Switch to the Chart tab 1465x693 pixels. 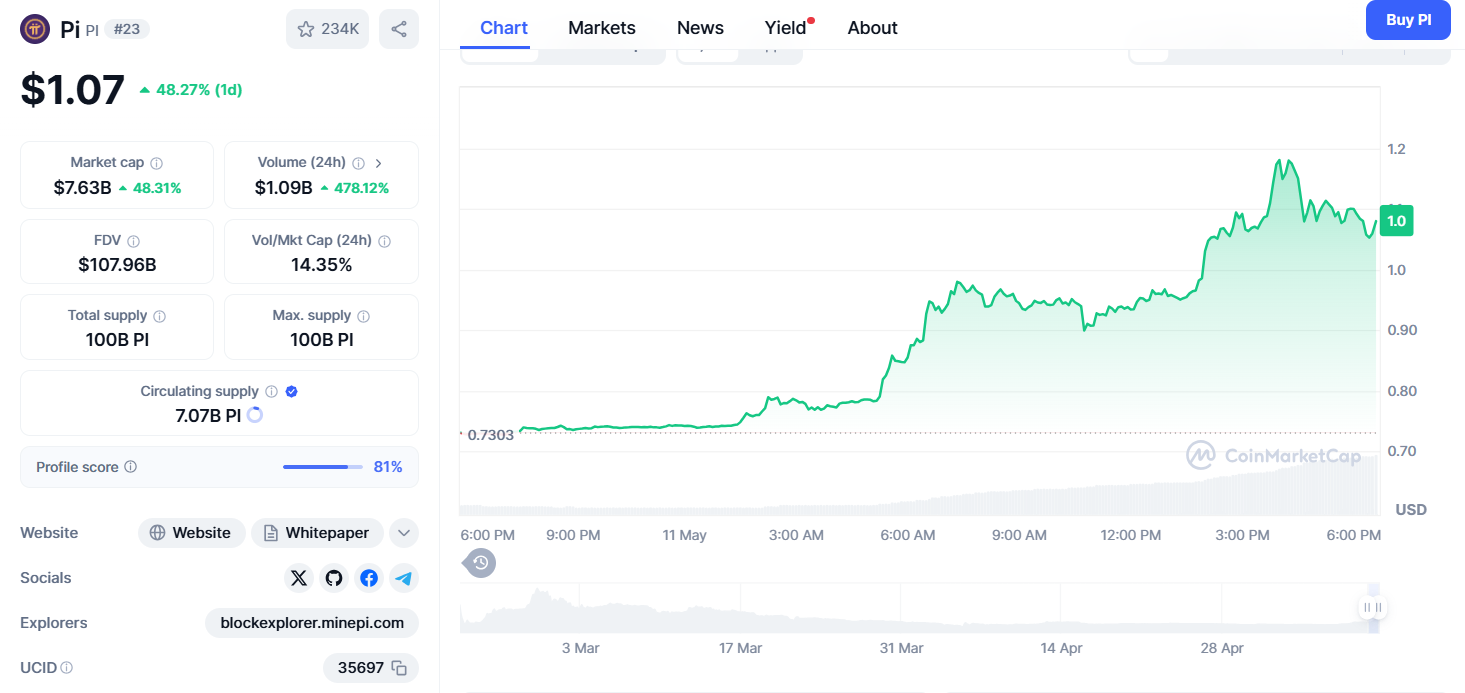point(504,28)
